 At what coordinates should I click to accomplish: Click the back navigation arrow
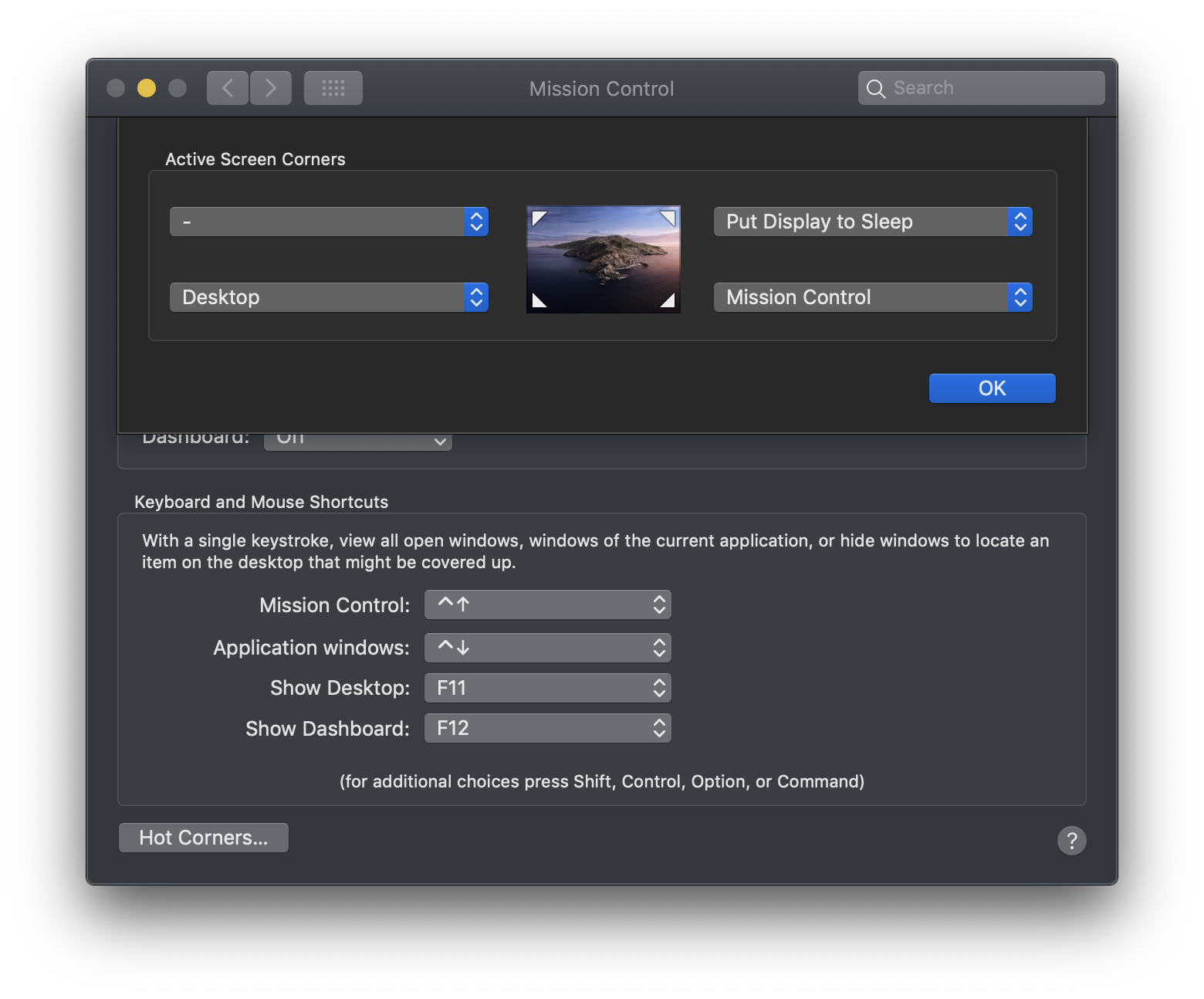(x=228, y=88)
